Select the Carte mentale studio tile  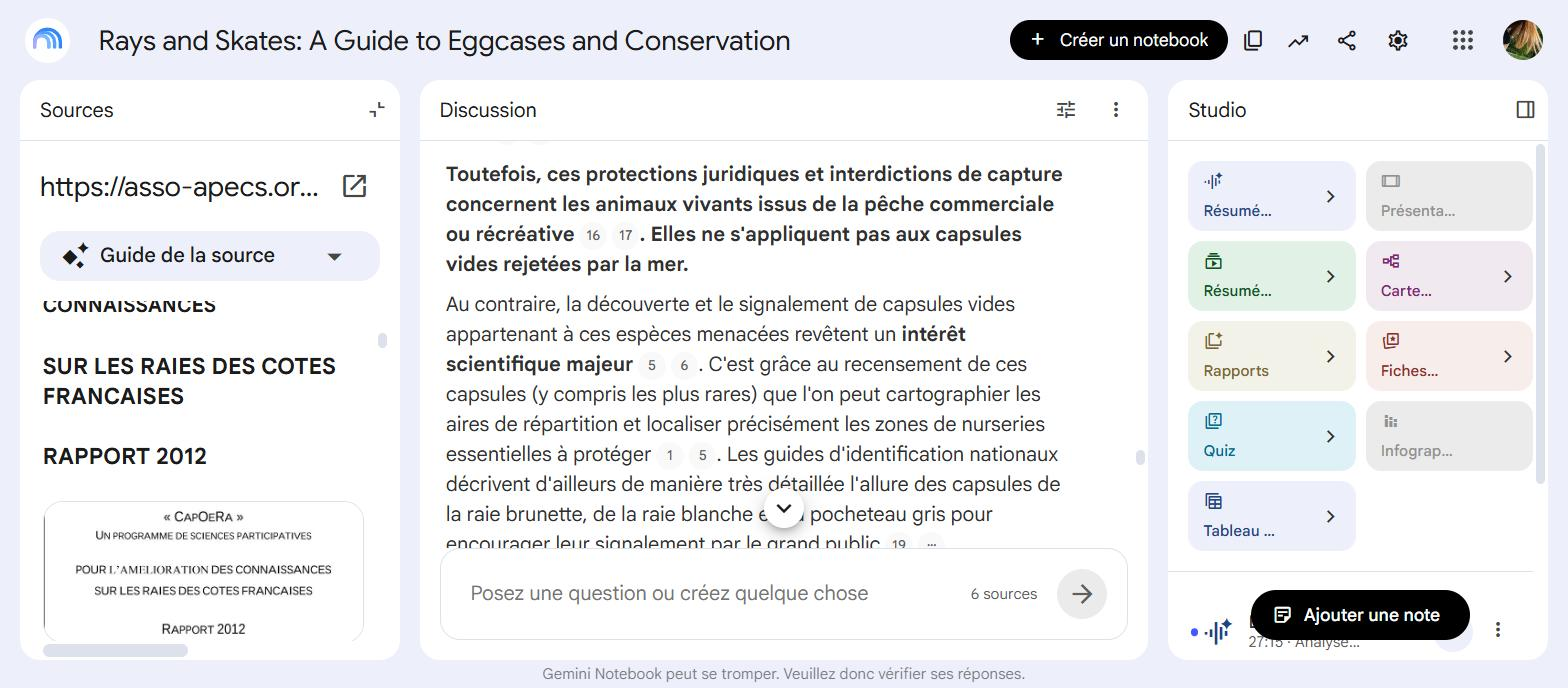click(x=1449, y=276)
